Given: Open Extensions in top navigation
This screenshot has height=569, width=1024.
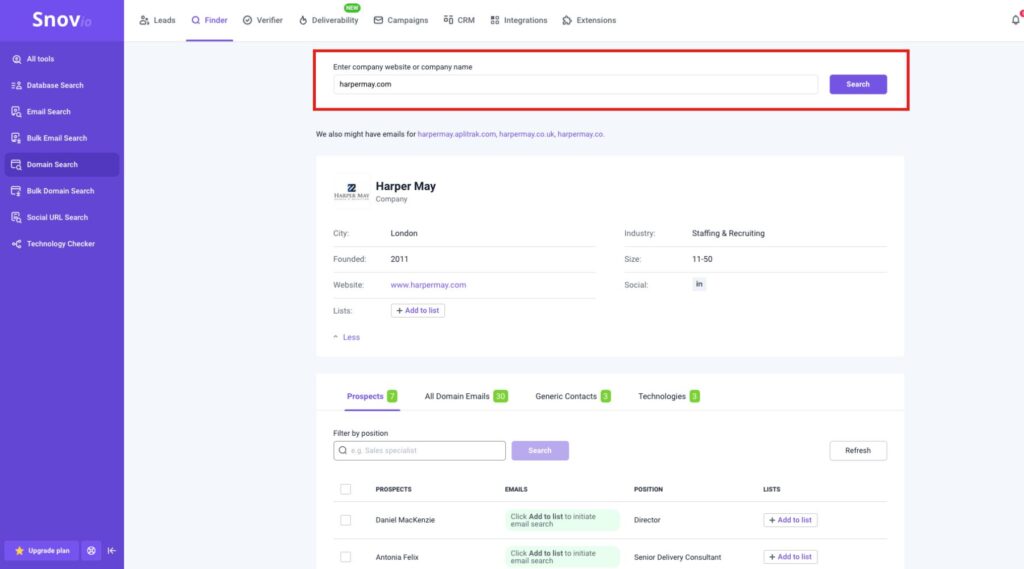Looking at the screenshot, I should [589, 20].
